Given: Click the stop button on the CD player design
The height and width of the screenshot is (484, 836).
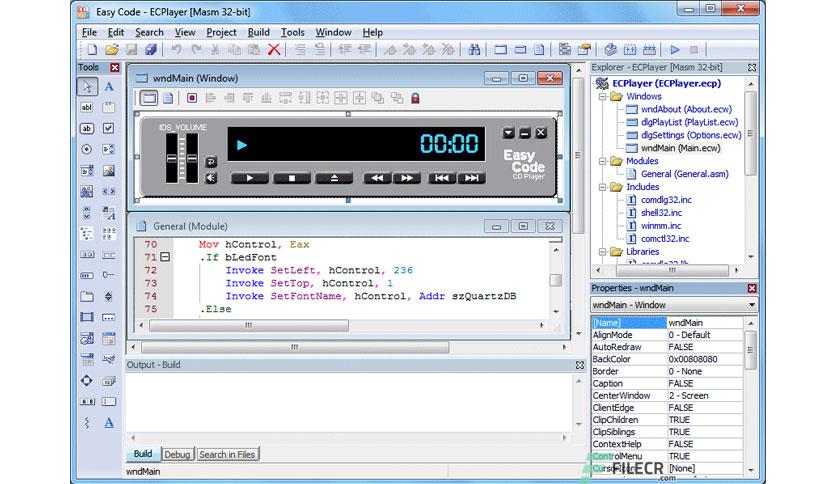Looking at the screenshot, I should (x=292, y=178).
